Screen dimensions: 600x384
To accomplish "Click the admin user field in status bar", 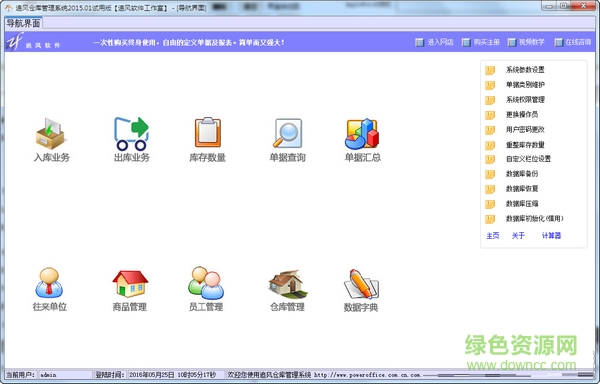I will pos(65,375).
